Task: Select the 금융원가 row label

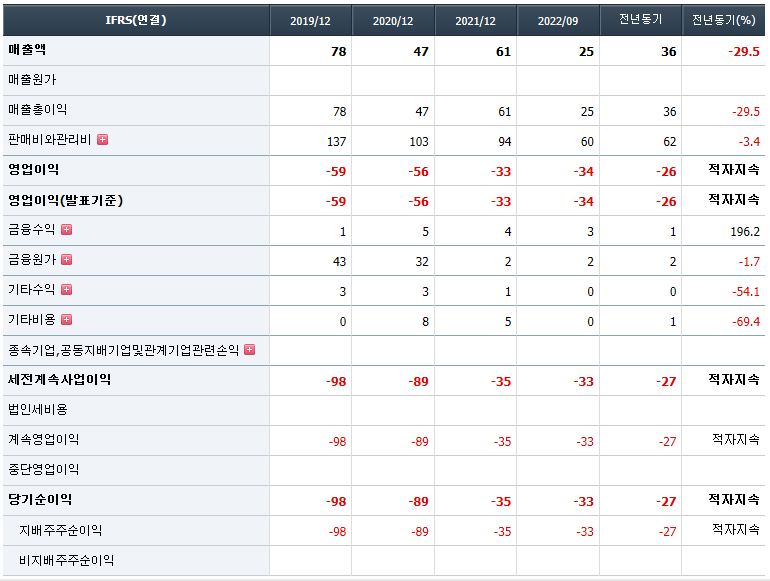Action: 32,259
